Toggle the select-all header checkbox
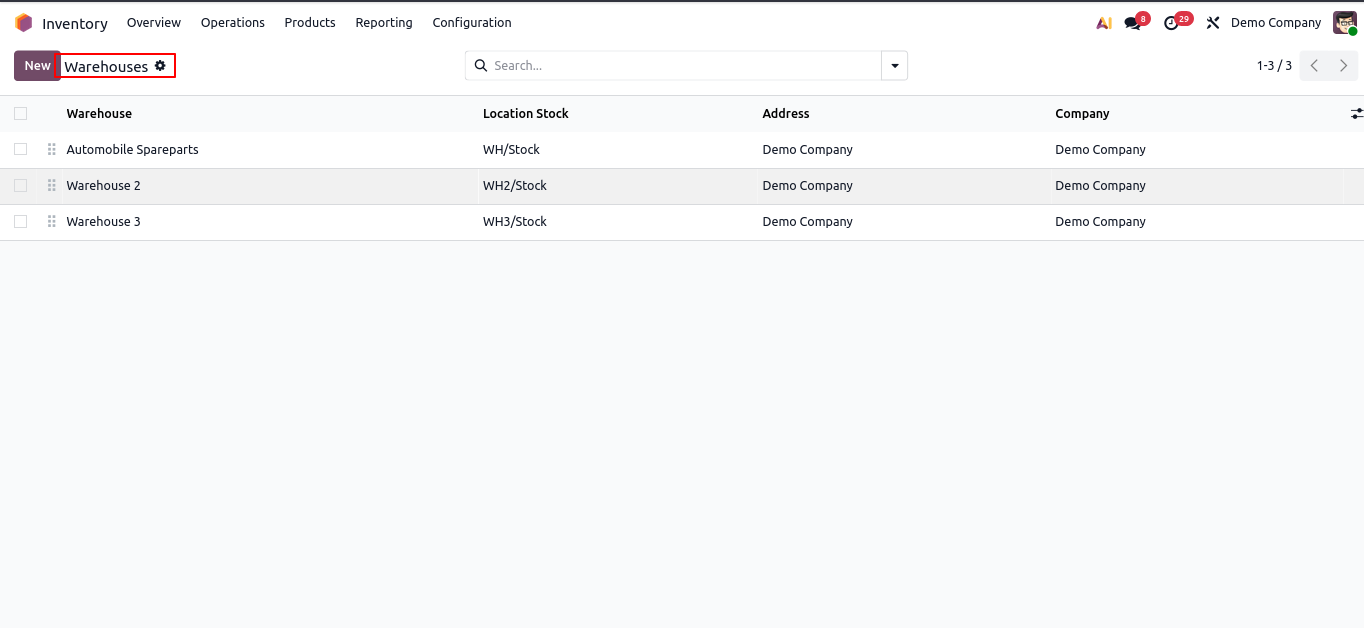 [x=20, y=114]
